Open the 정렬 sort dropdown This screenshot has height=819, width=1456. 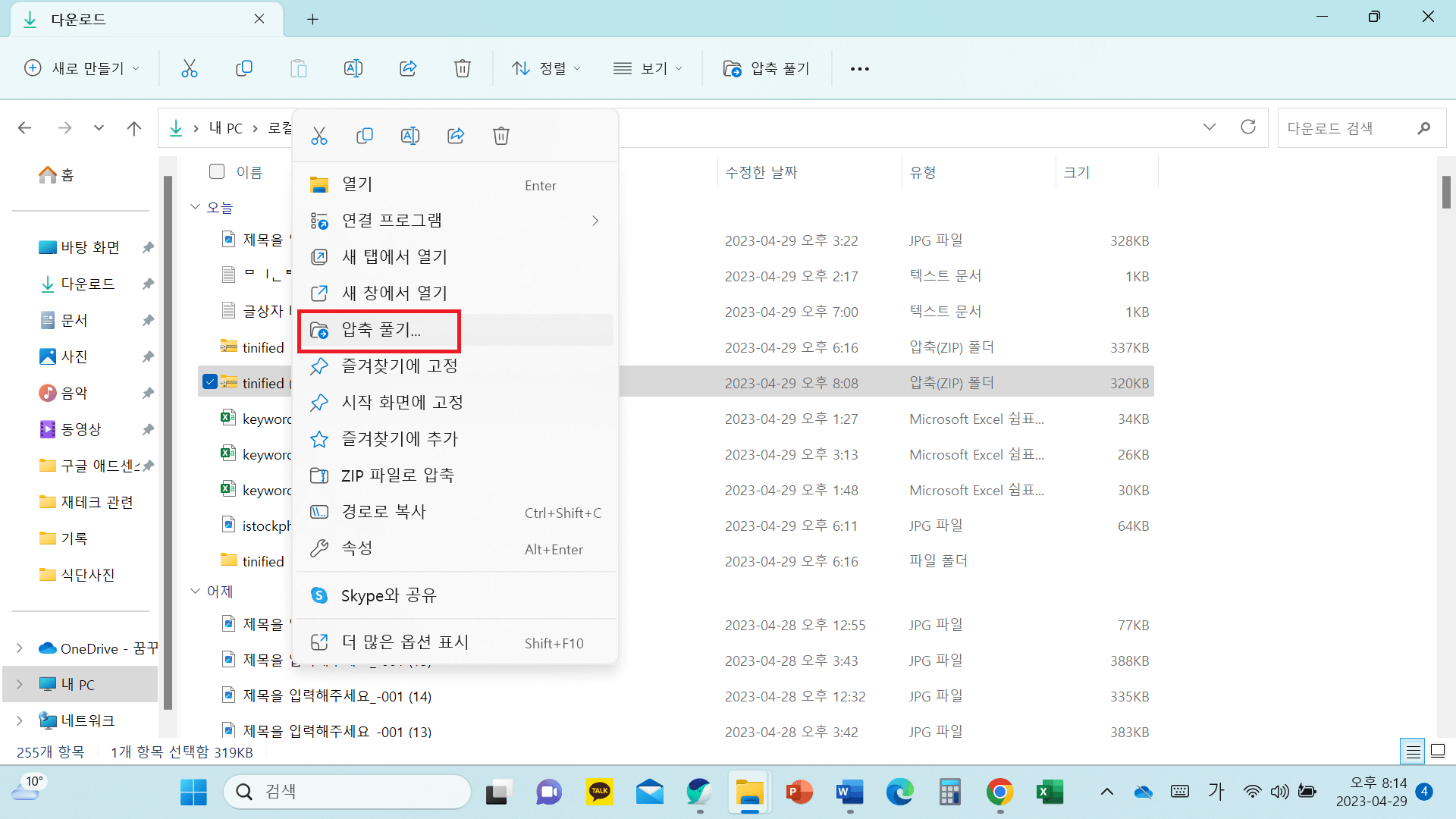[x=546, y=68]
